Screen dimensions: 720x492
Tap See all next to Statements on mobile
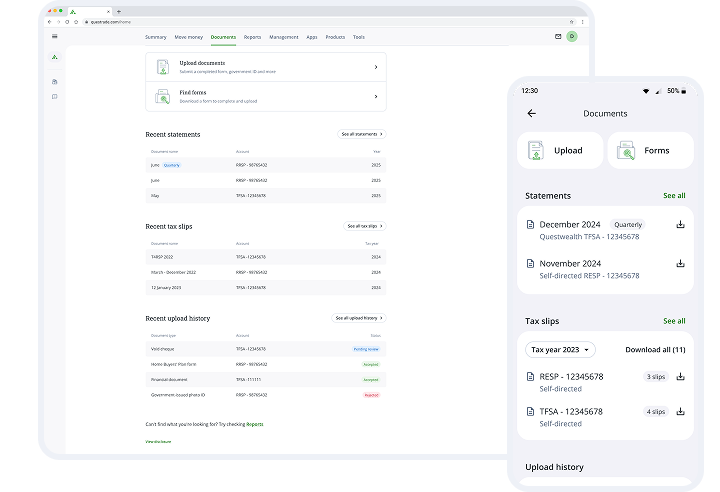tap(674, 196)
